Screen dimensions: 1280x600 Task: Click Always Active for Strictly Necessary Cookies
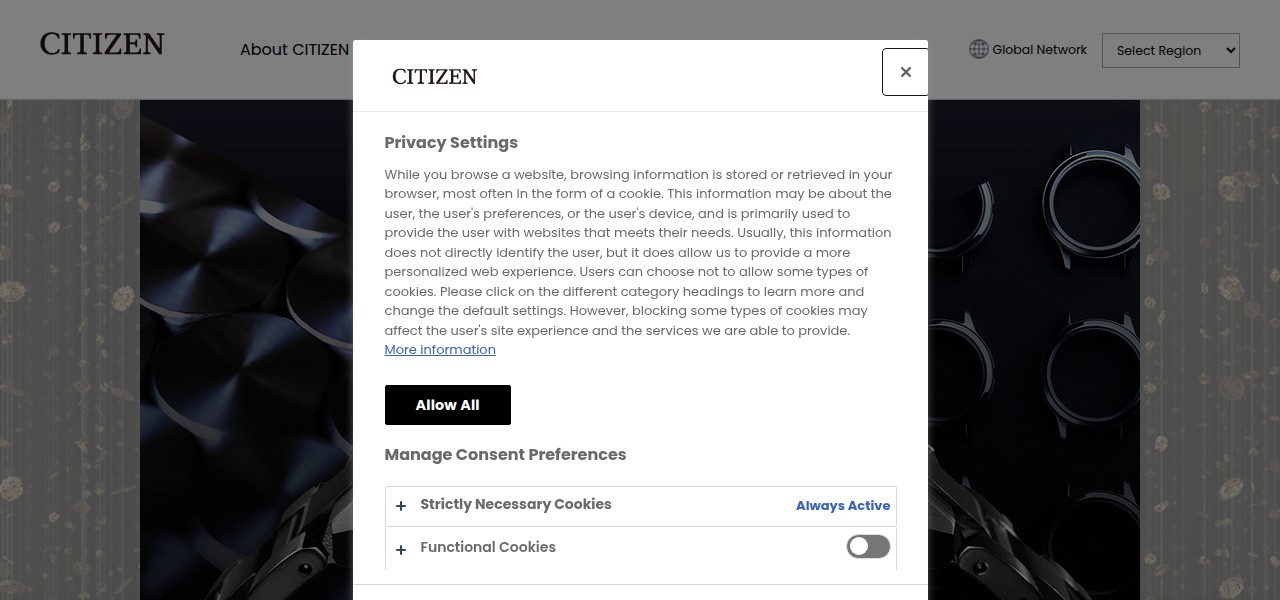point(843,506)
